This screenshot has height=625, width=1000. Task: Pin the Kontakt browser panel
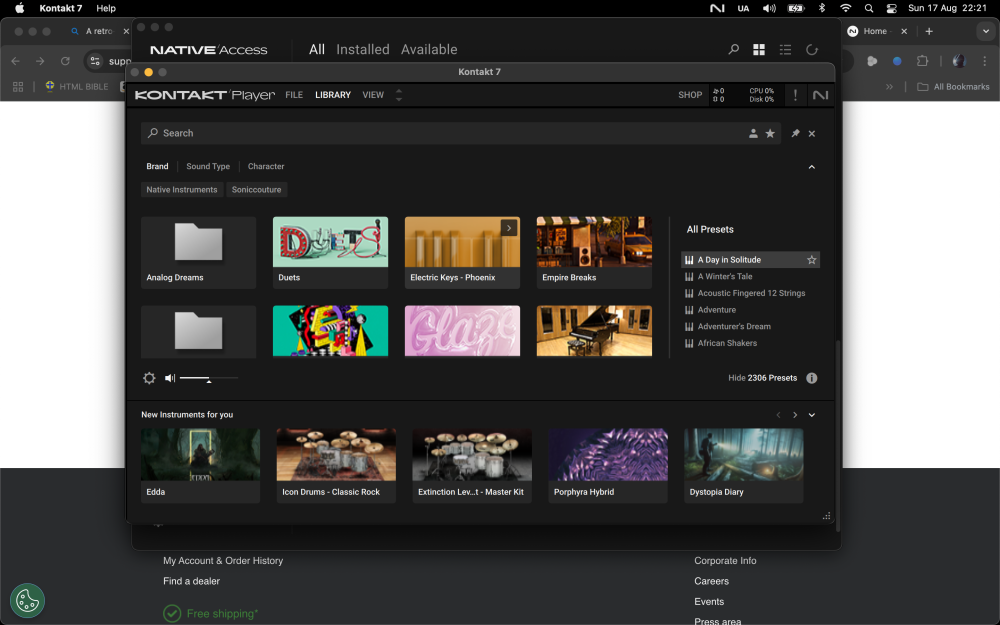tap(795, 133)
